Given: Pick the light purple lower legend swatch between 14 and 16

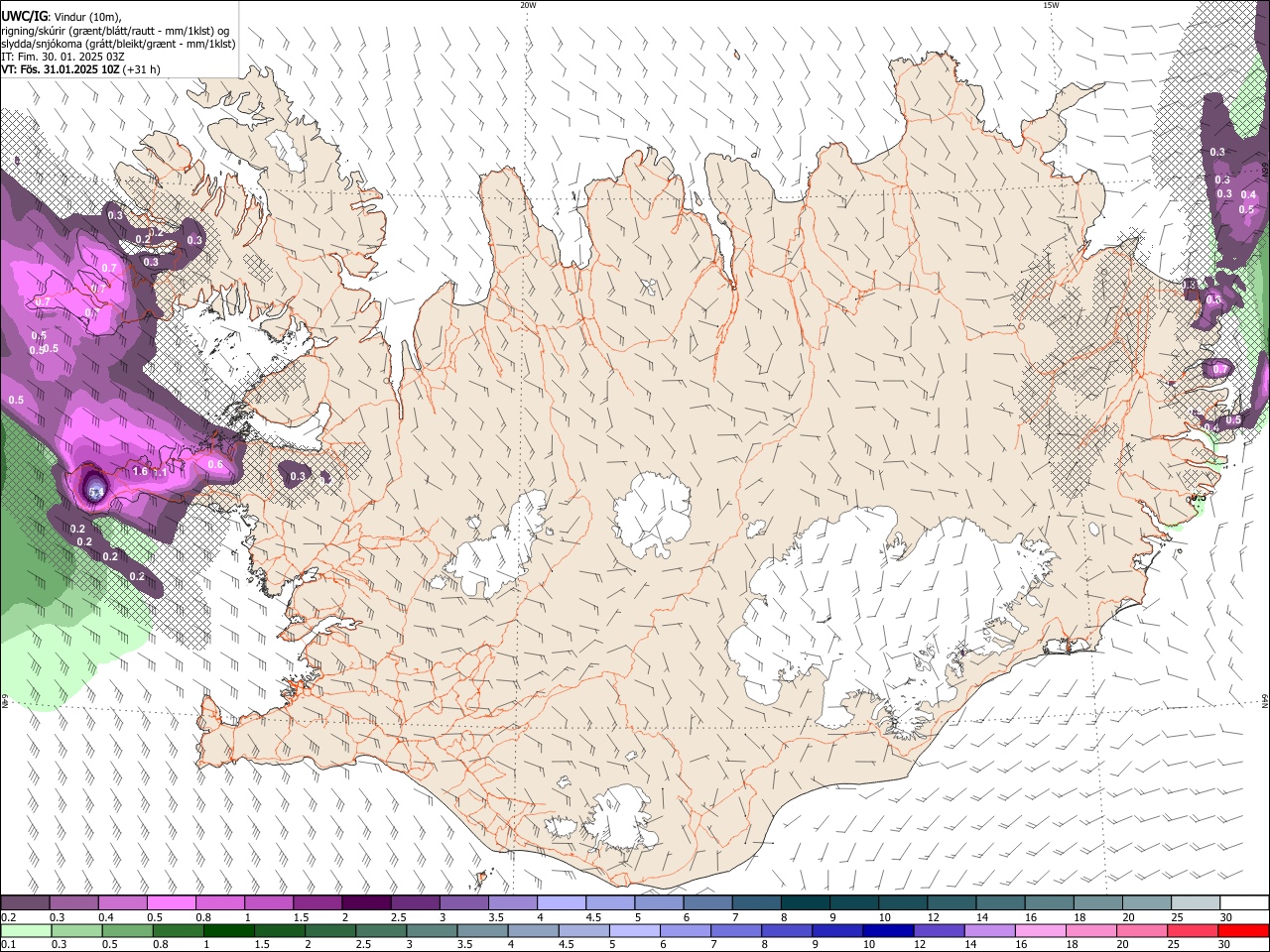Looking at the screenshot, I should coord(990,930).
